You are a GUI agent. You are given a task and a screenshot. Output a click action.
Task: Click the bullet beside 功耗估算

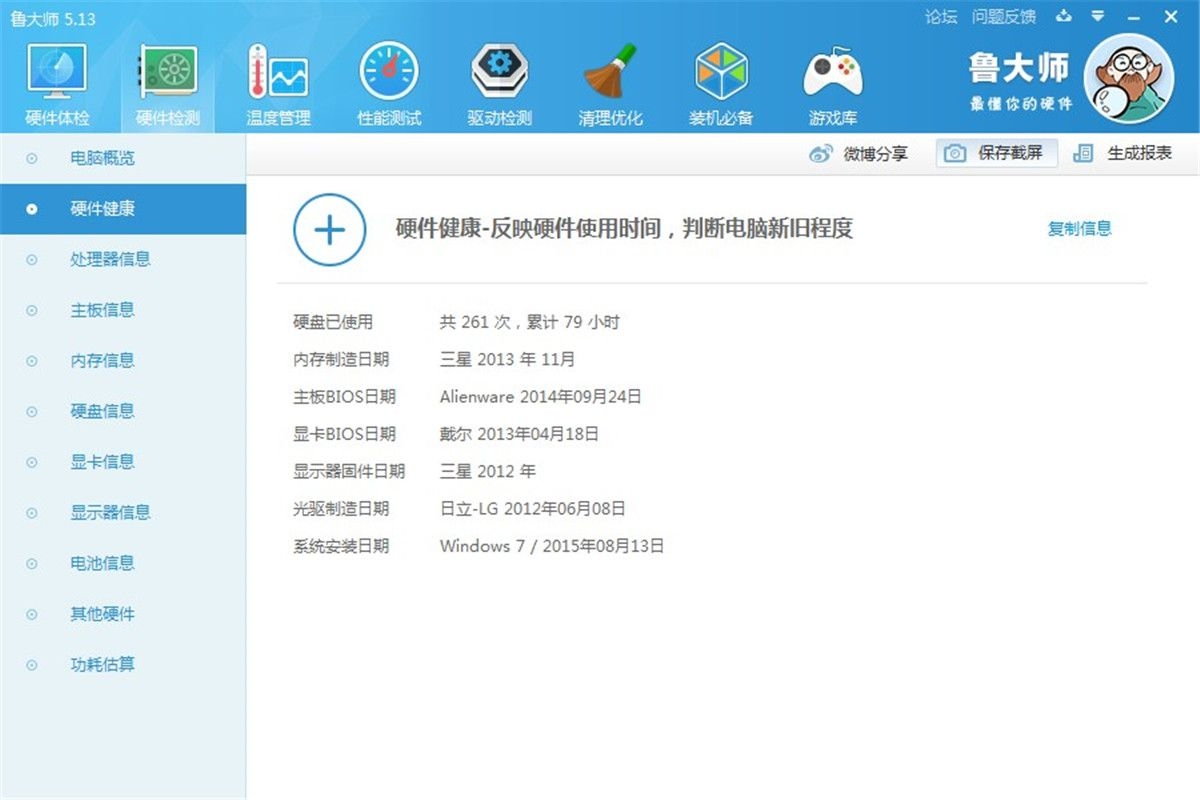[x=32, y=666]
